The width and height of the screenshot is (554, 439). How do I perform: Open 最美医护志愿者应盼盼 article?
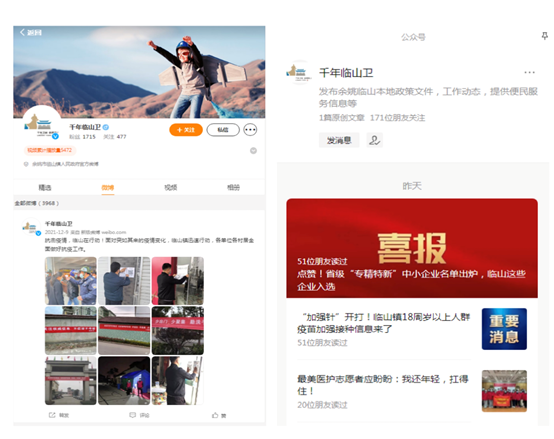(x=383, y=385)
